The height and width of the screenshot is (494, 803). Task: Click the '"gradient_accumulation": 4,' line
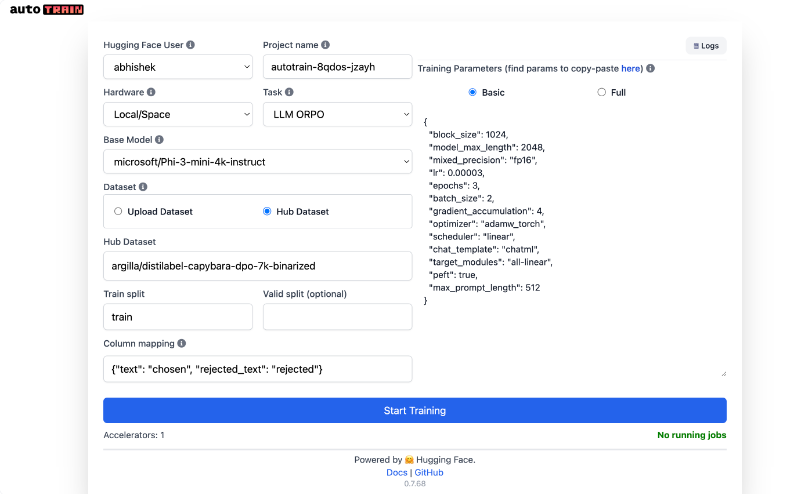click(487, 211)
